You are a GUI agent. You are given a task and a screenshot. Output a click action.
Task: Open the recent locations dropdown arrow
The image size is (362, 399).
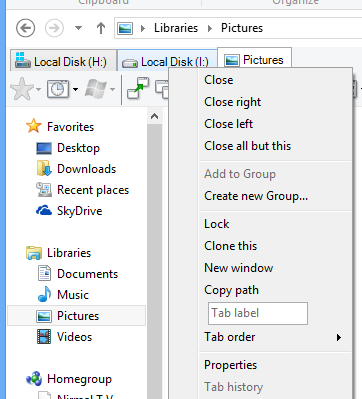[x=78, y=28]
